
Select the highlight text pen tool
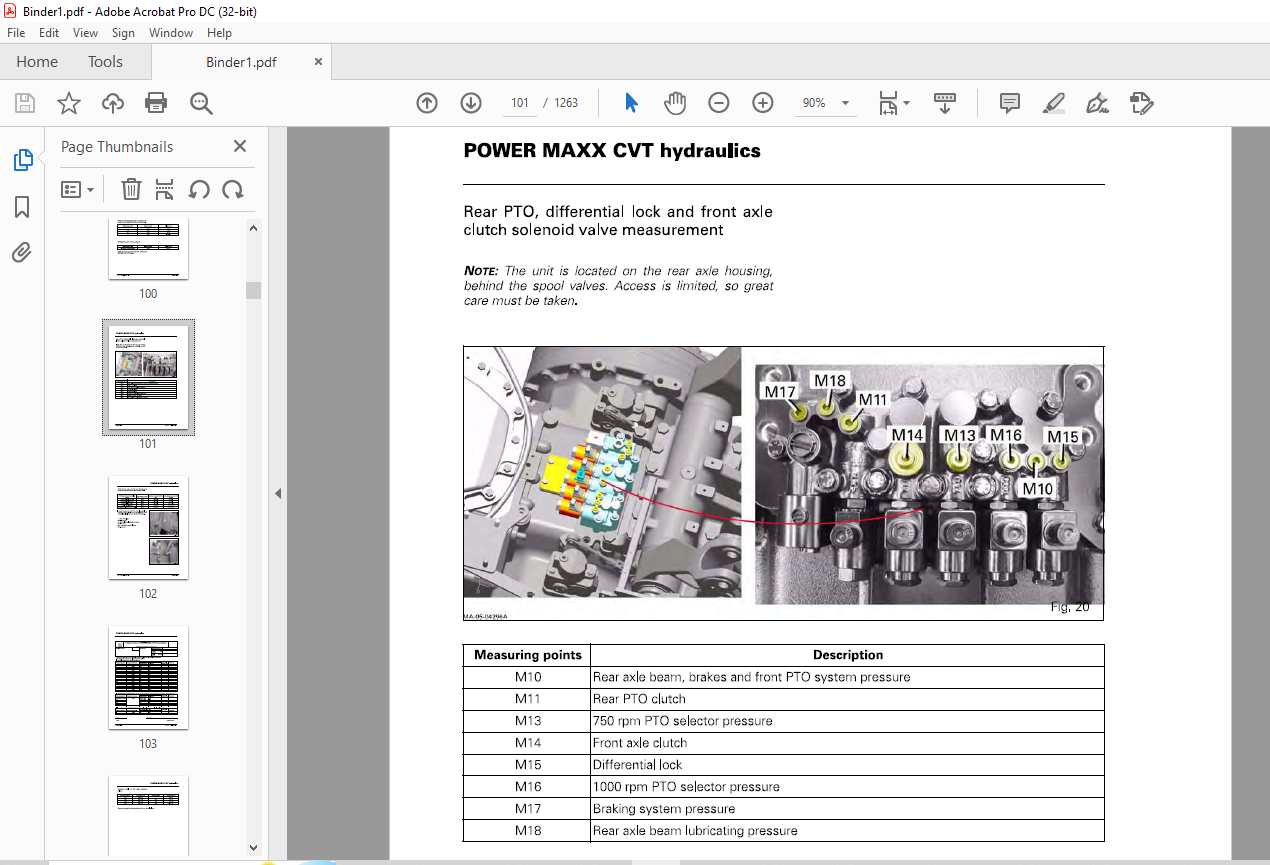1053,103
